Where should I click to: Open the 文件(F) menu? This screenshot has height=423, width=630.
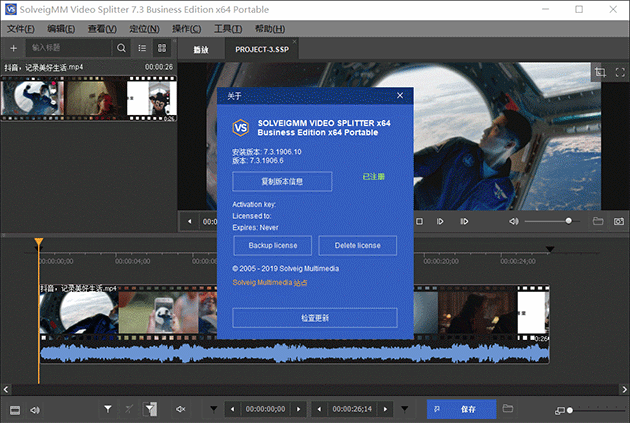pyautogui.click(x=20, y=29)
